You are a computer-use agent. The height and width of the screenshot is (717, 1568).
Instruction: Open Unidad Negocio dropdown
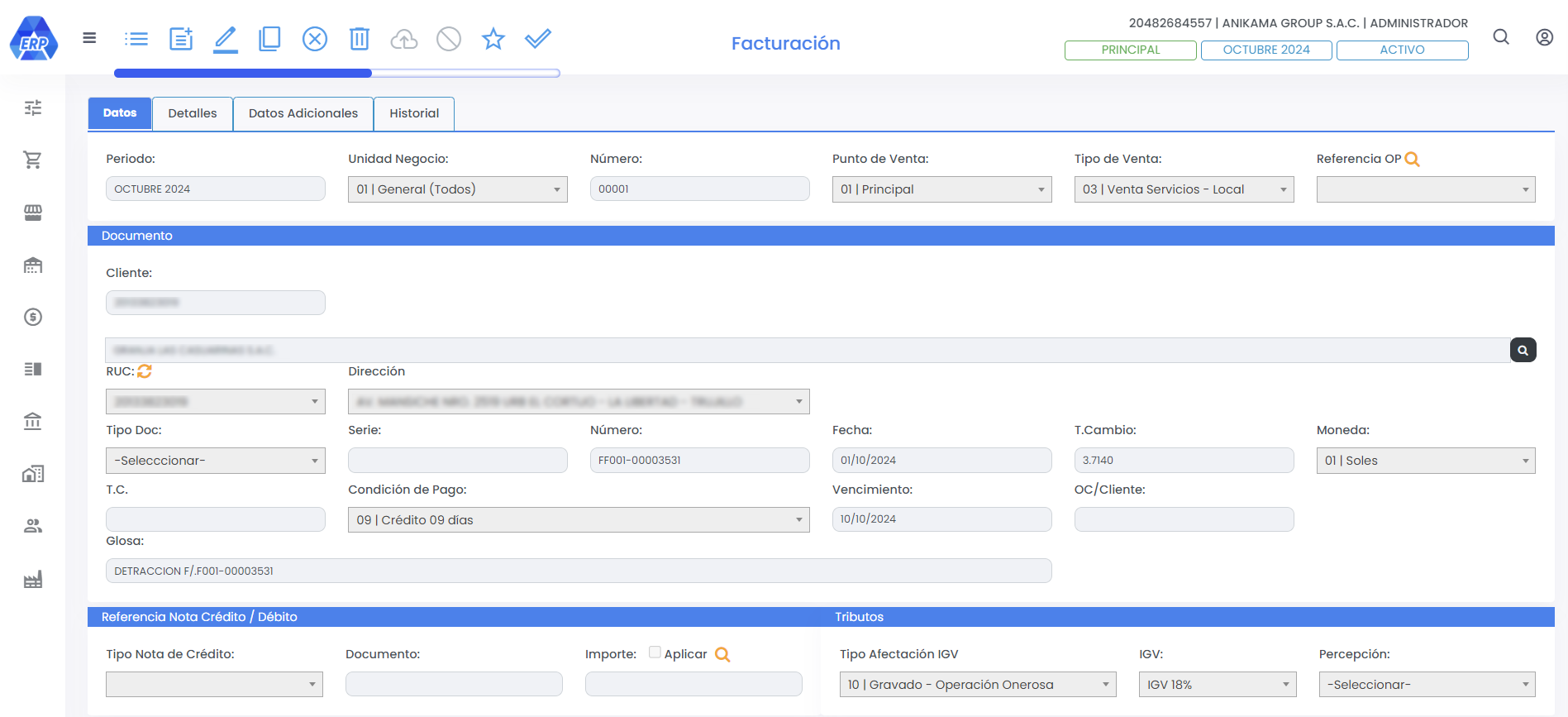tap(458, 189)
